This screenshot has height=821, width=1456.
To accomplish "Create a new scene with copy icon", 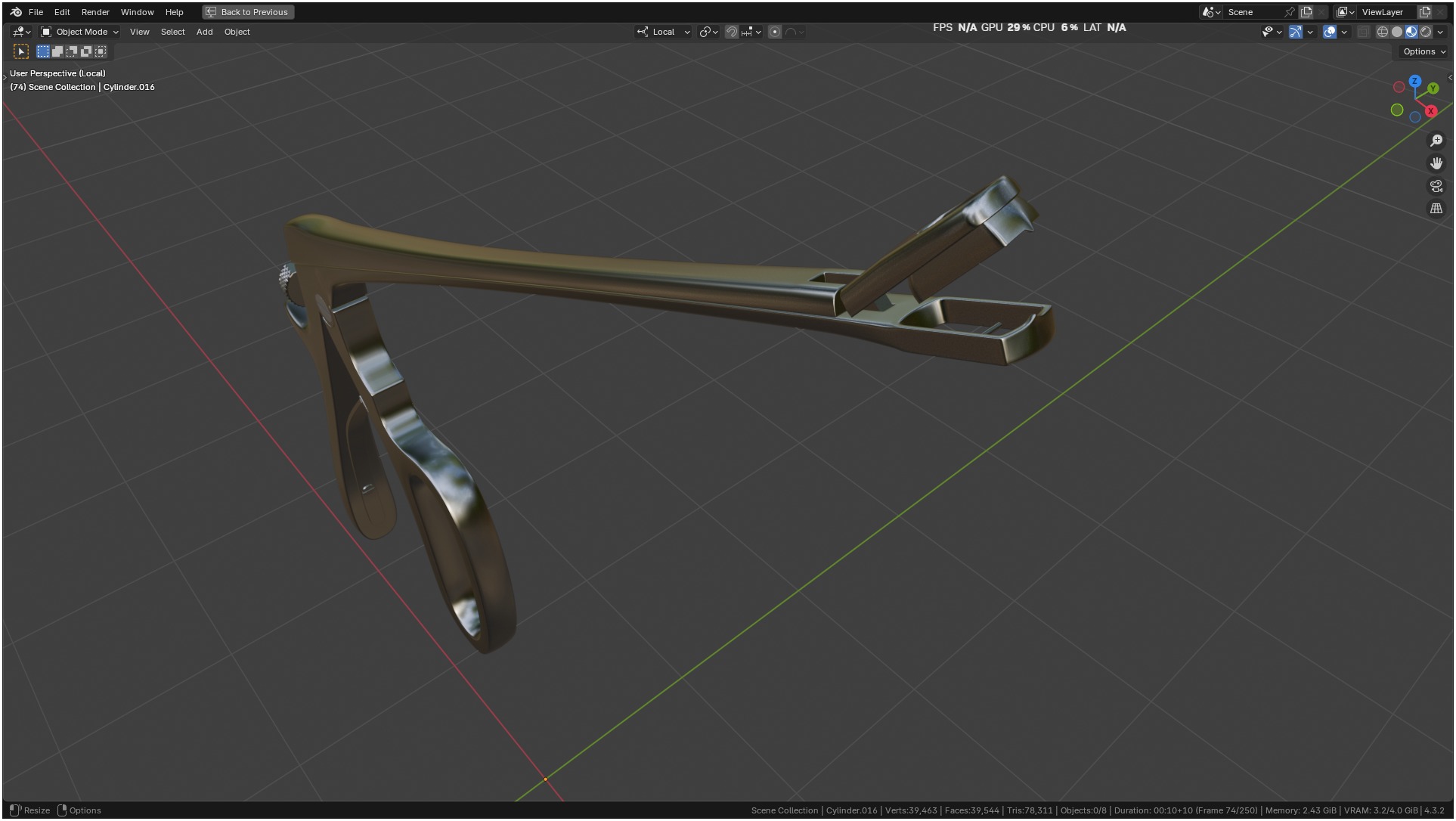I will pos(1306,12).
